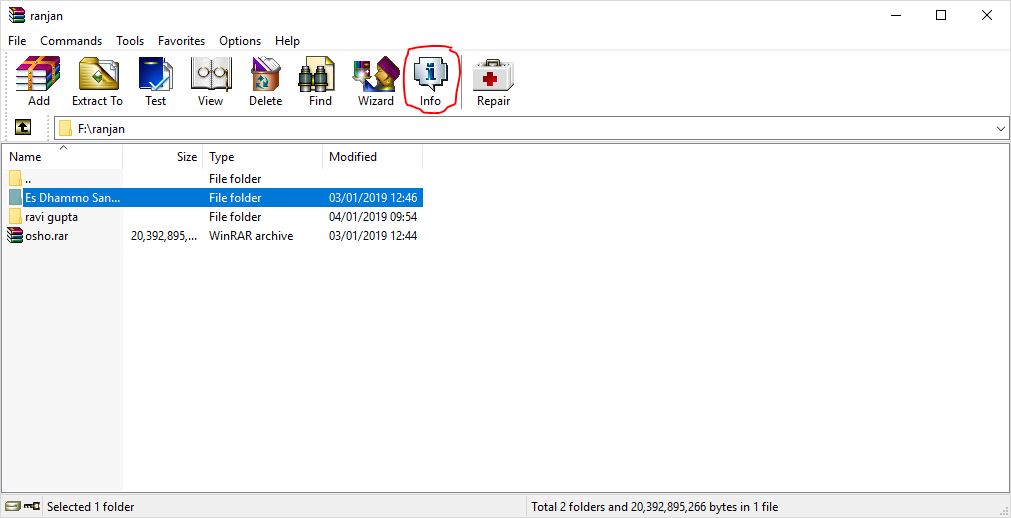
Task: Click the '04/01/2019 09:54' modified date
Action: coord(373,217)
